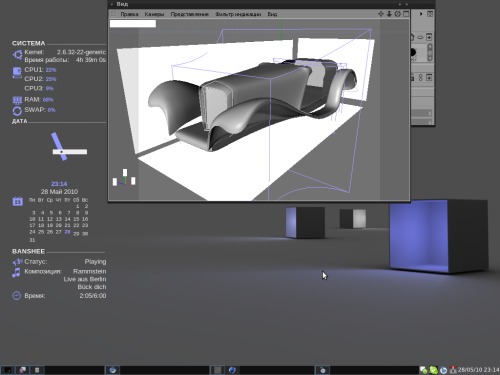Click the small vertical slider beside the black sphere
Image resolution: width=500 pixels, height=375 pixels.
[x=430, y=52]
